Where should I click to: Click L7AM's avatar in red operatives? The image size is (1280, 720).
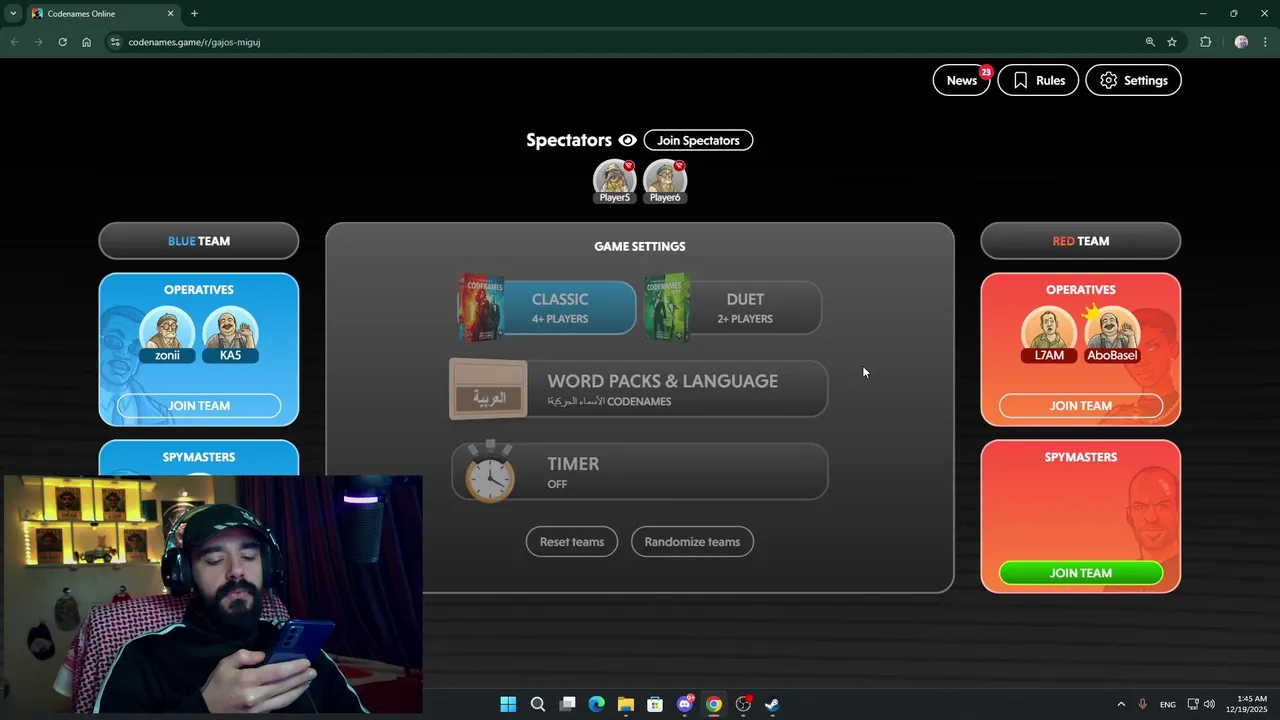pos(1049,333)
